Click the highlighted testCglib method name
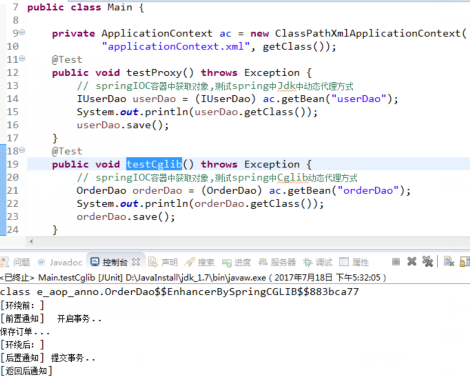Viewport: 470px width, 384px height. pos(154,164)
